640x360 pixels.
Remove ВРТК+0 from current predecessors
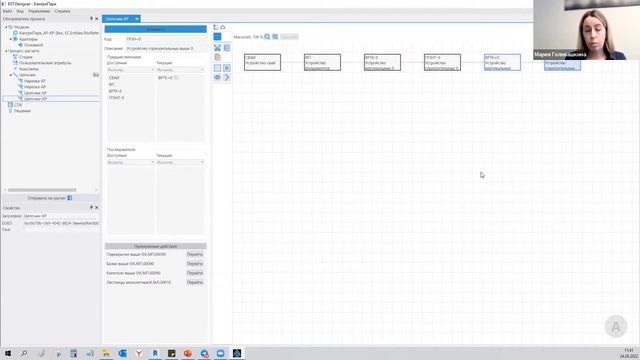176,78
